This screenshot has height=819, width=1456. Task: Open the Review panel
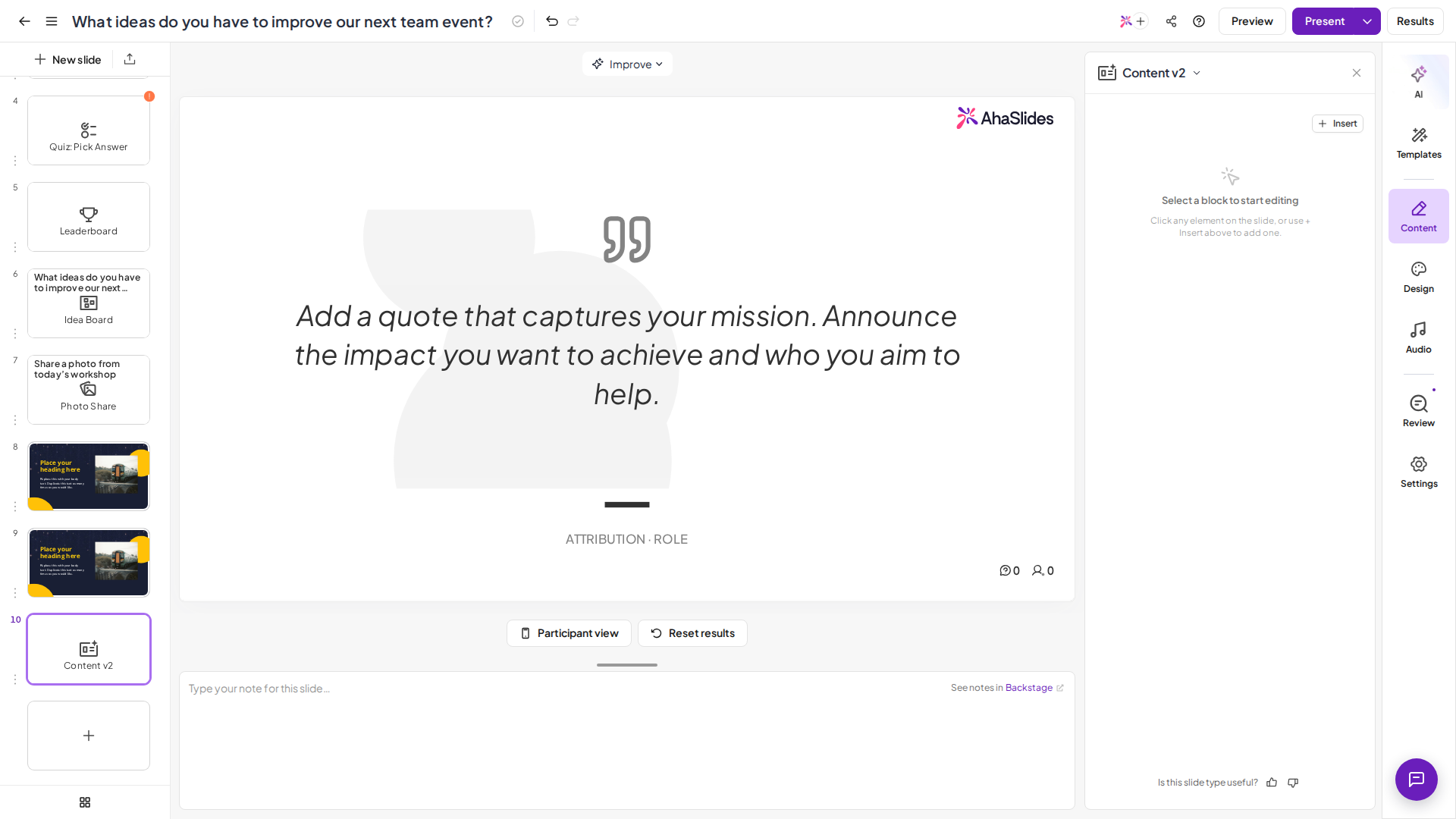[x=1418, y=411]
